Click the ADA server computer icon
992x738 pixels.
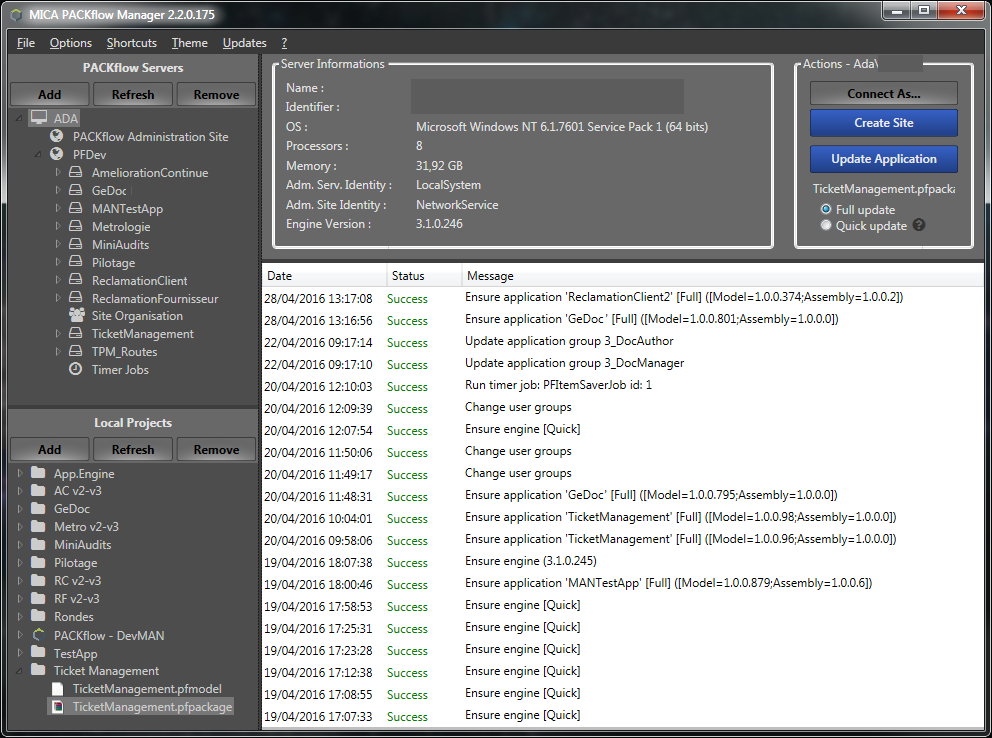(x=39, y=118)
